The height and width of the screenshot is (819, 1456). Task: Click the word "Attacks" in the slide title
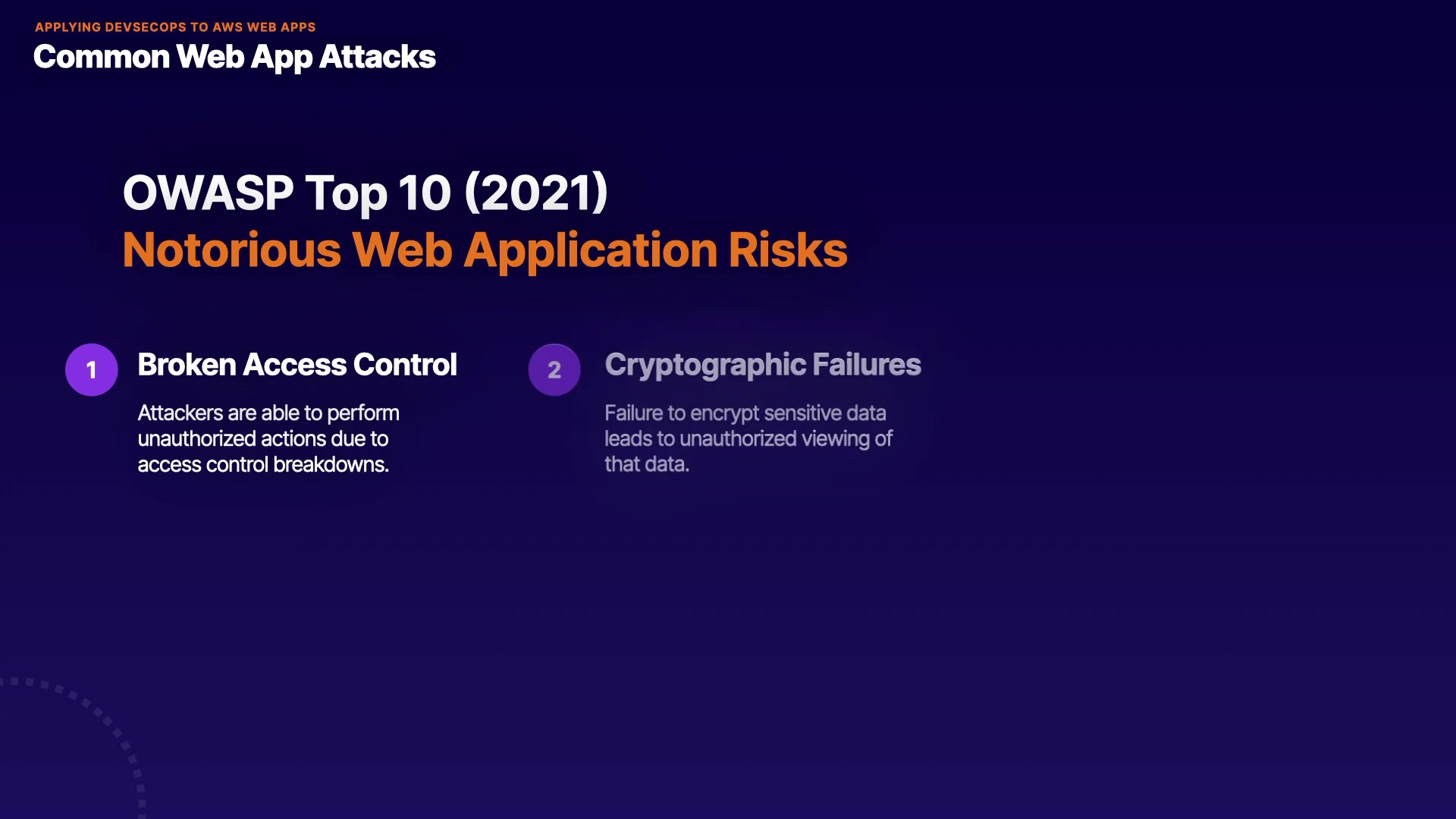(x=377, y=57)
